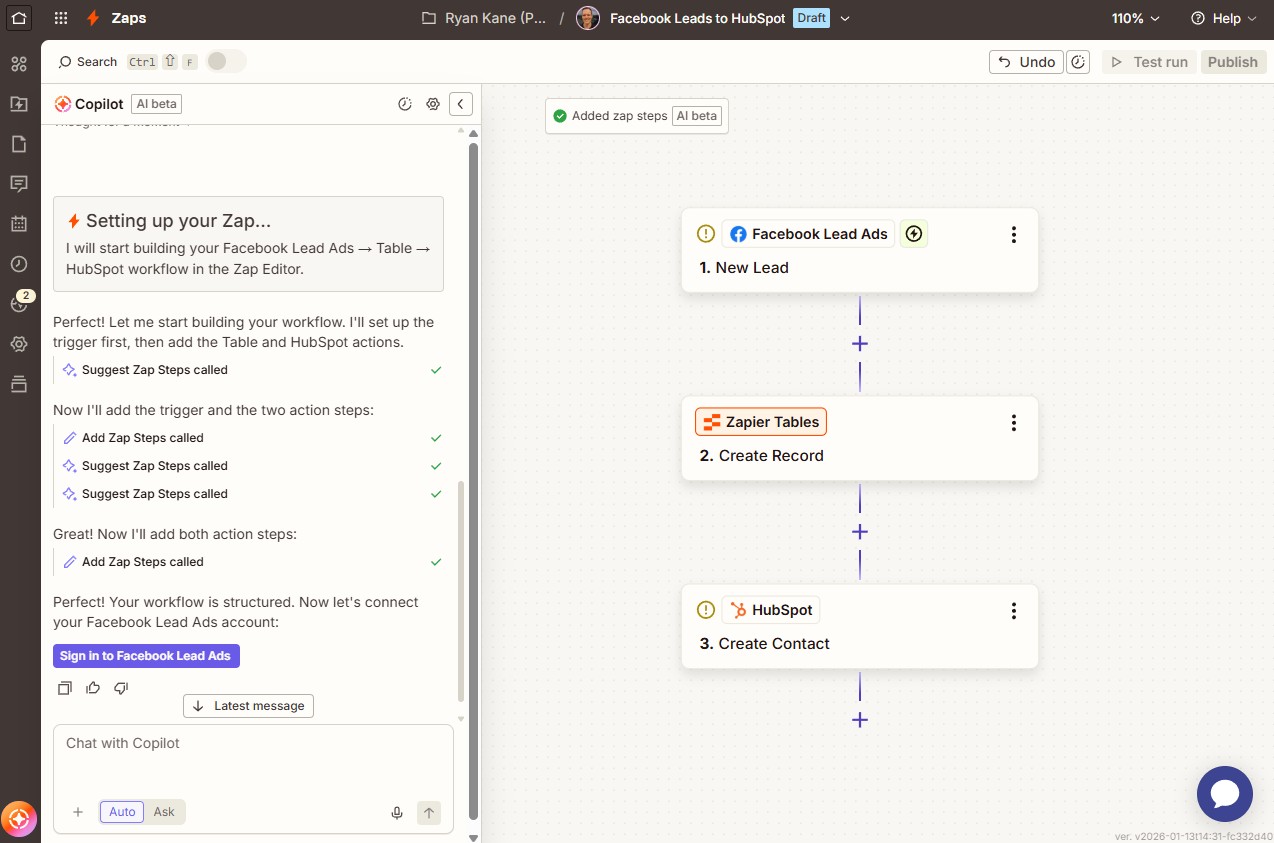Open the apps grid icon in top bar
The image size is (1274, 843).
point(62,18)
